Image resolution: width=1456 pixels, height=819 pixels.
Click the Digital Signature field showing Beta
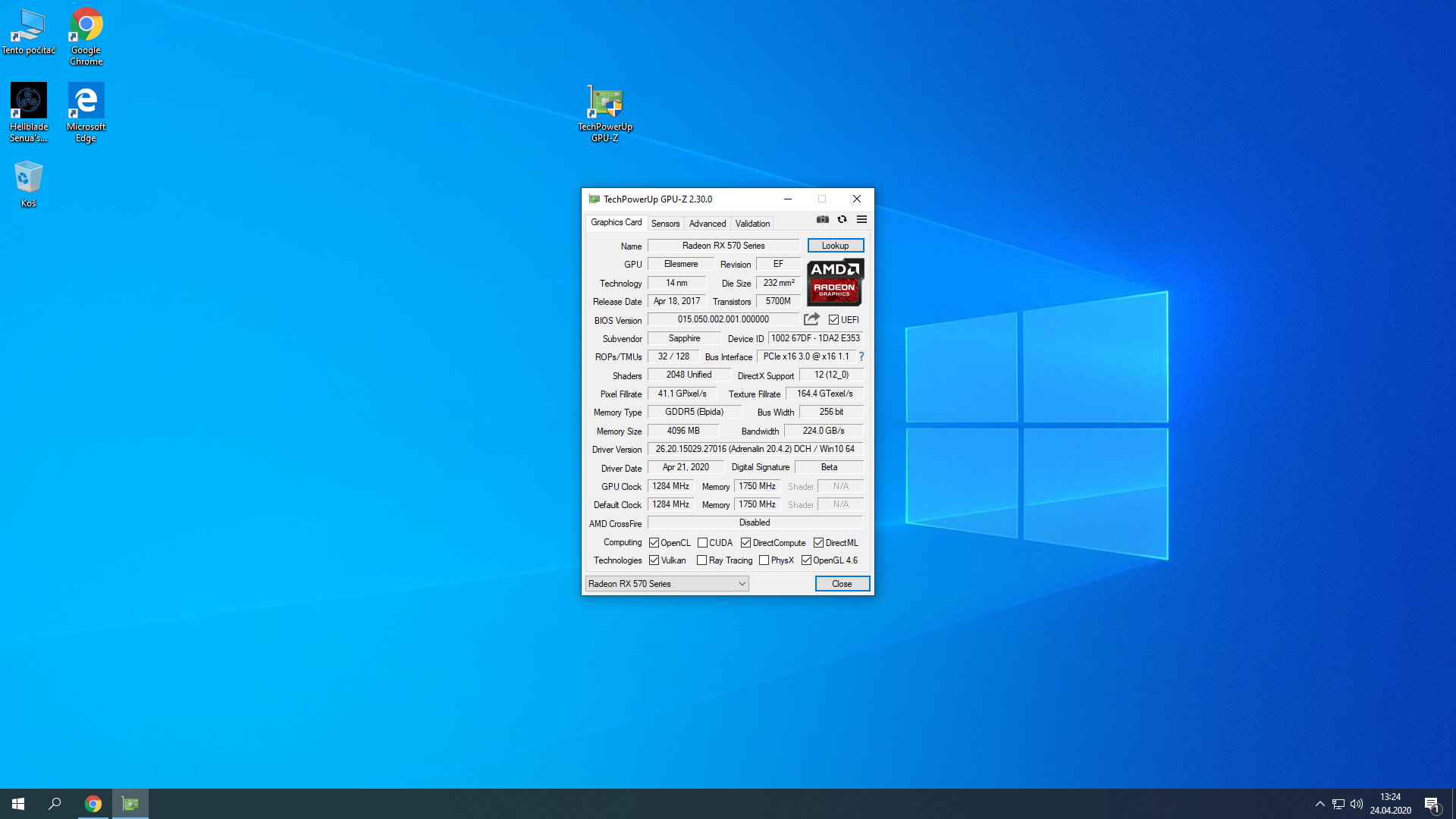(x=829, y=467)
